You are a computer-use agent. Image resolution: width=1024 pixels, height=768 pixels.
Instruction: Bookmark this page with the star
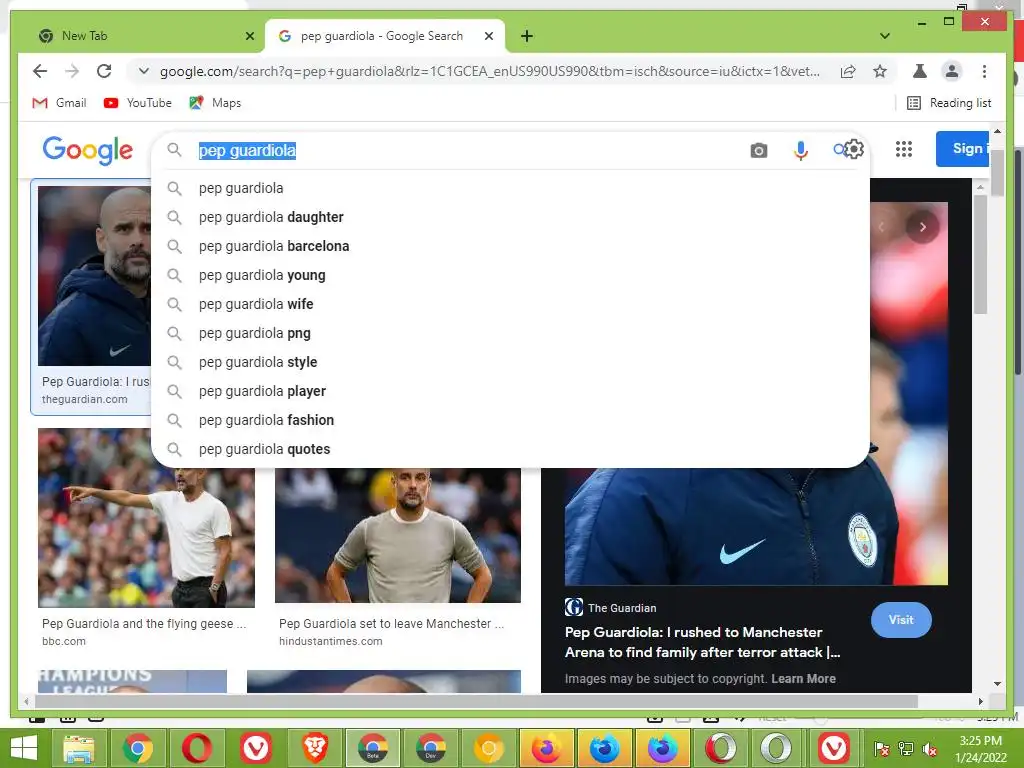click(x=880, y=71)
